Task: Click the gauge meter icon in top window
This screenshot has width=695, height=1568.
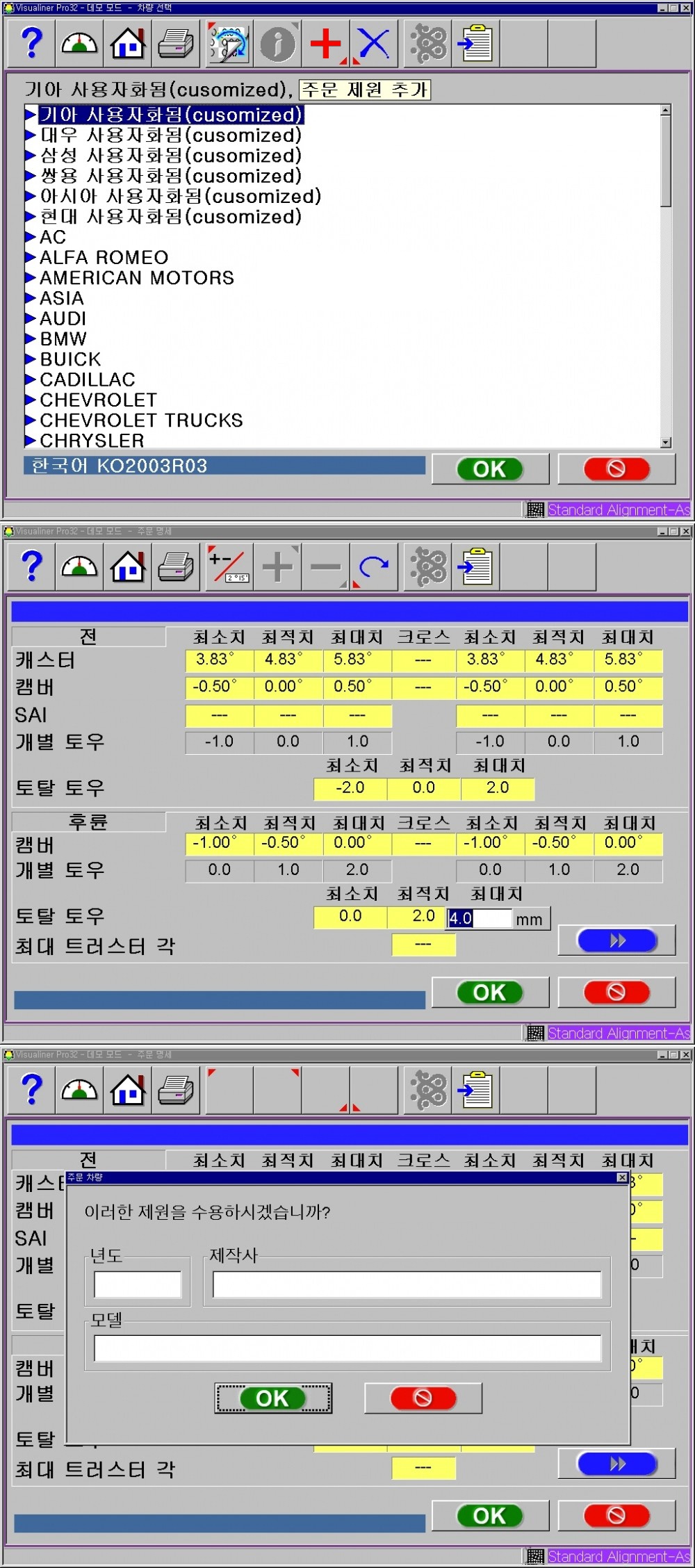Action: [x=80, y=44]
